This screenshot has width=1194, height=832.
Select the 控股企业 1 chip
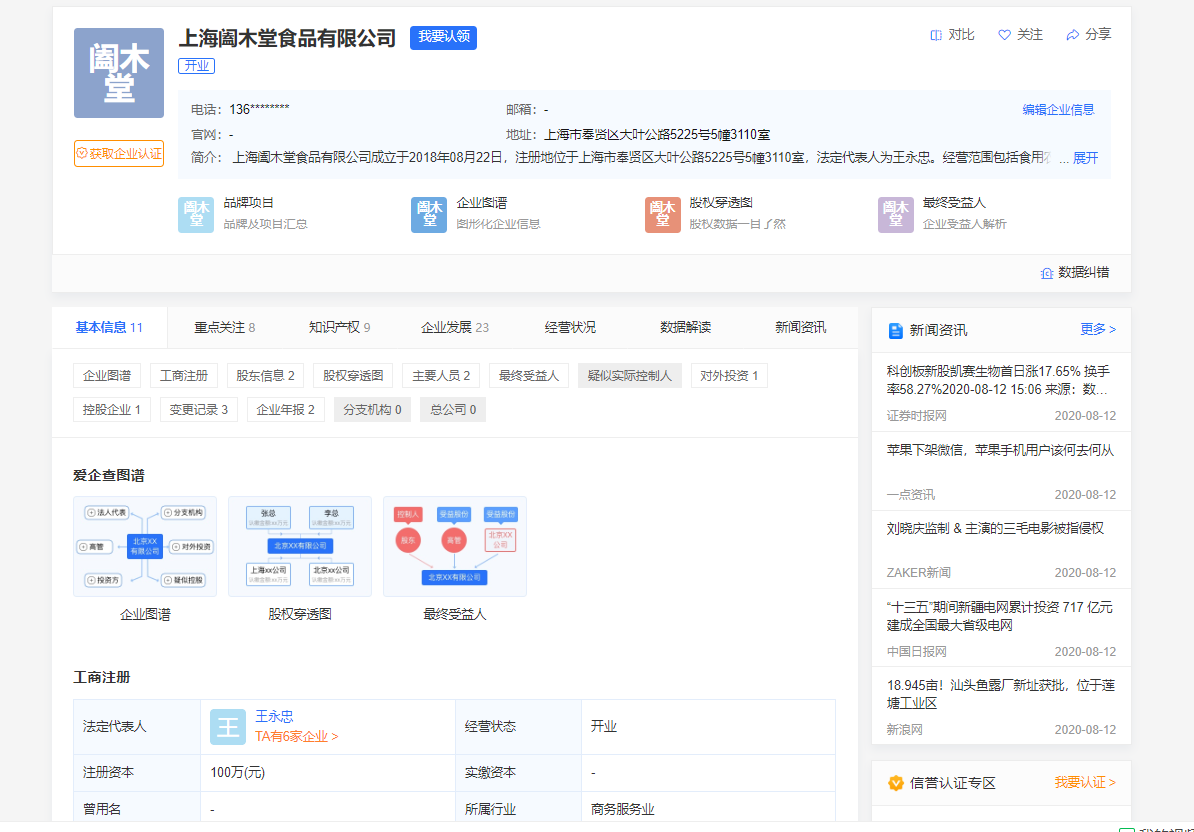pyautogui.click(x=112, y=410)
